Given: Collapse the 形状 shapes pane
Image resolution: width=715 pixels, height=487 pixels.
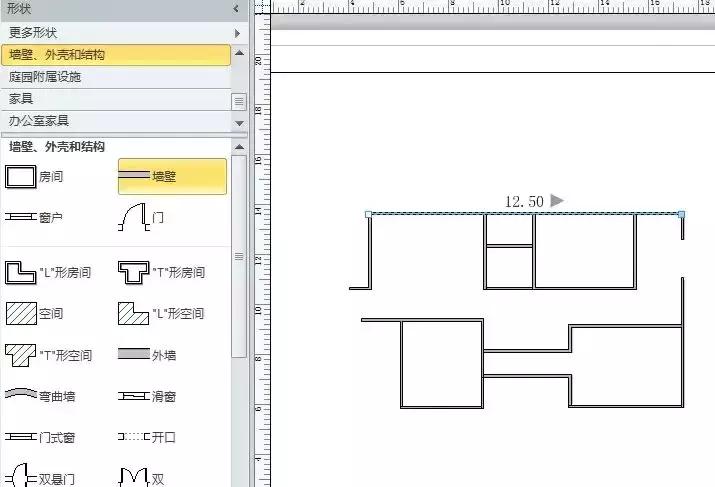Looking at the screenshot, I should pyautogui.click(x=236, y=8).
